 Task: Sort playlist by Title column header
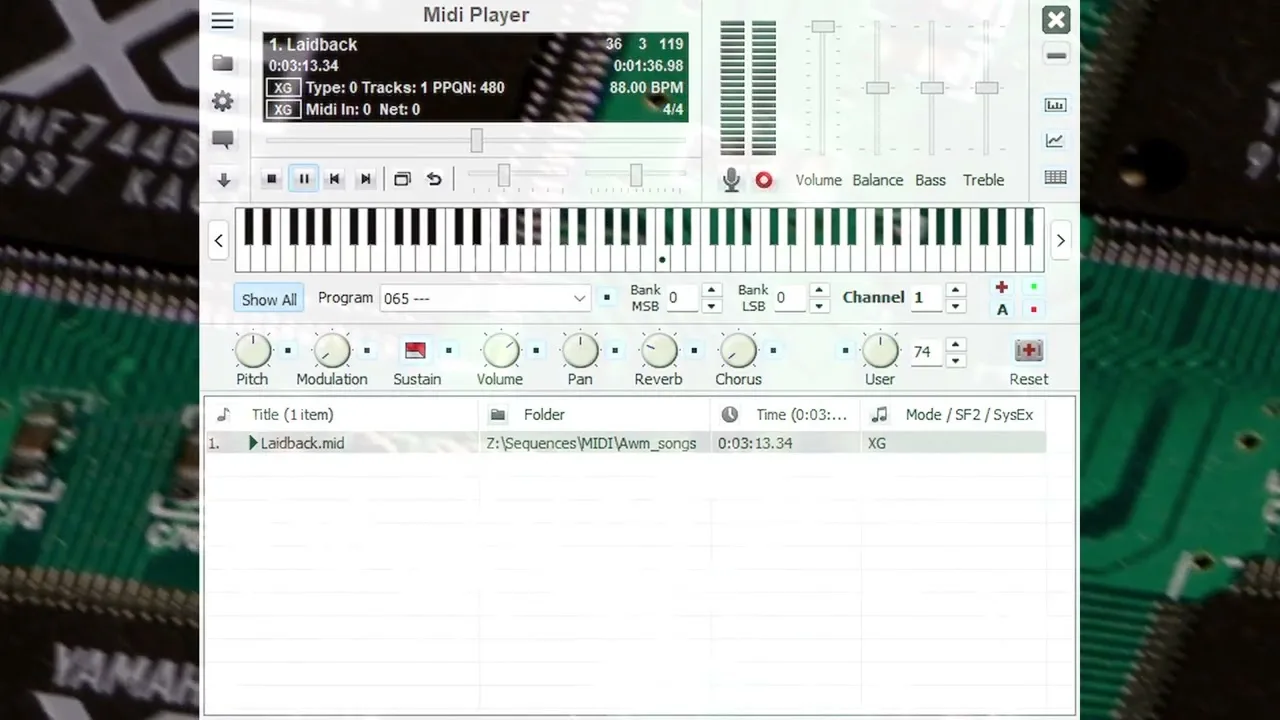(292, 414)
